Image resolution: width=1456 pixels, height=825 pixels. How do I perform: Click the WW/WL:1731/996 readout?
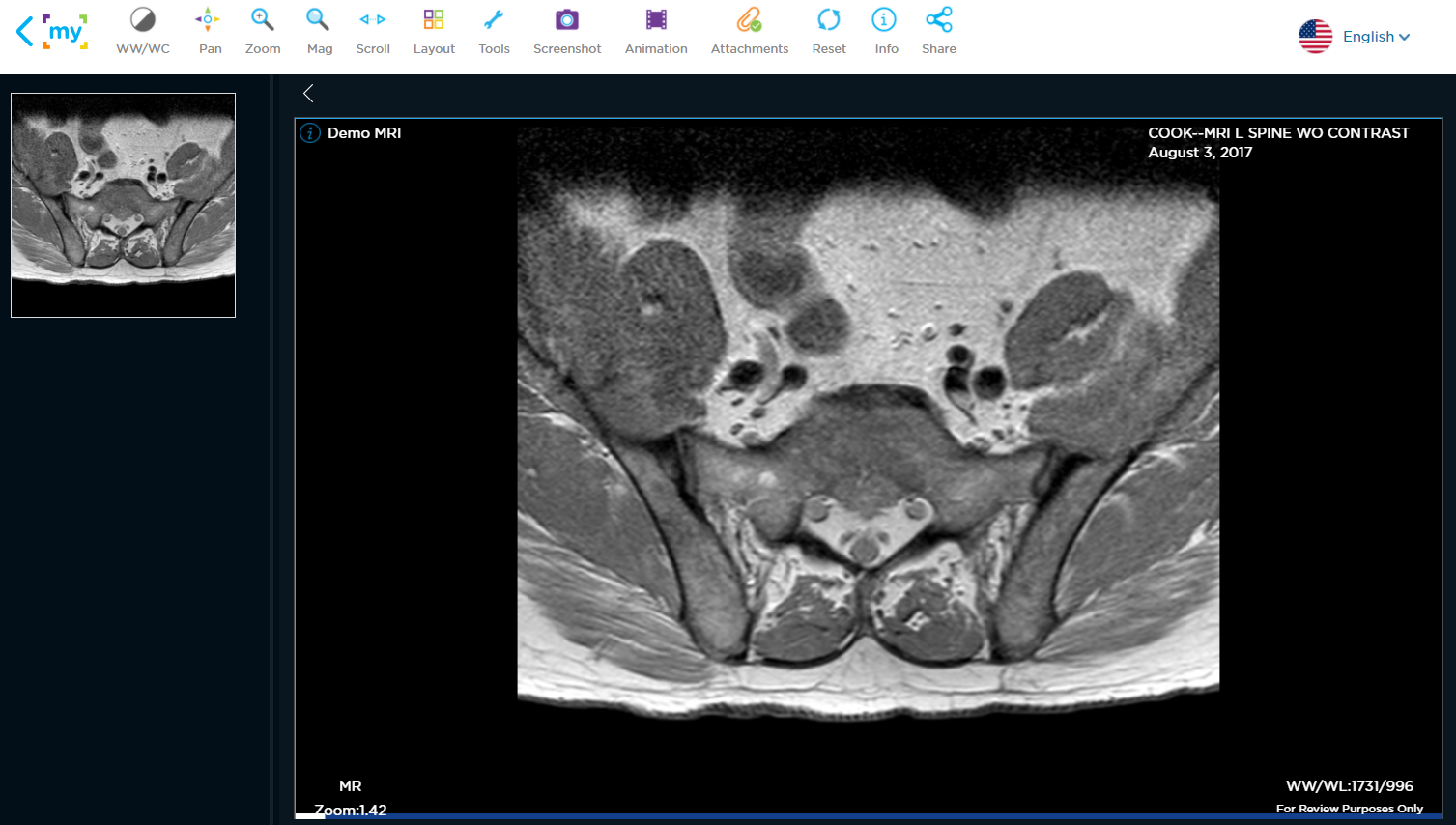pyautogui.click(x=1350, y=786)
